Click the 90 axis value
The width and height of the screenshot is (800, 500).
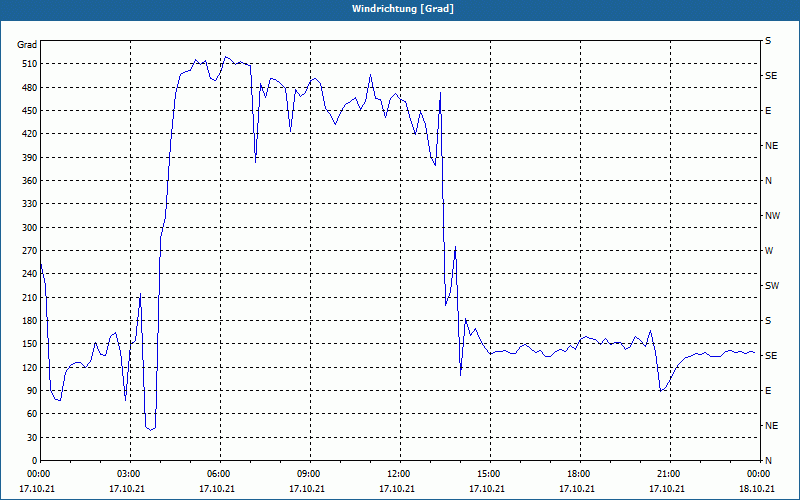point(32,391)
